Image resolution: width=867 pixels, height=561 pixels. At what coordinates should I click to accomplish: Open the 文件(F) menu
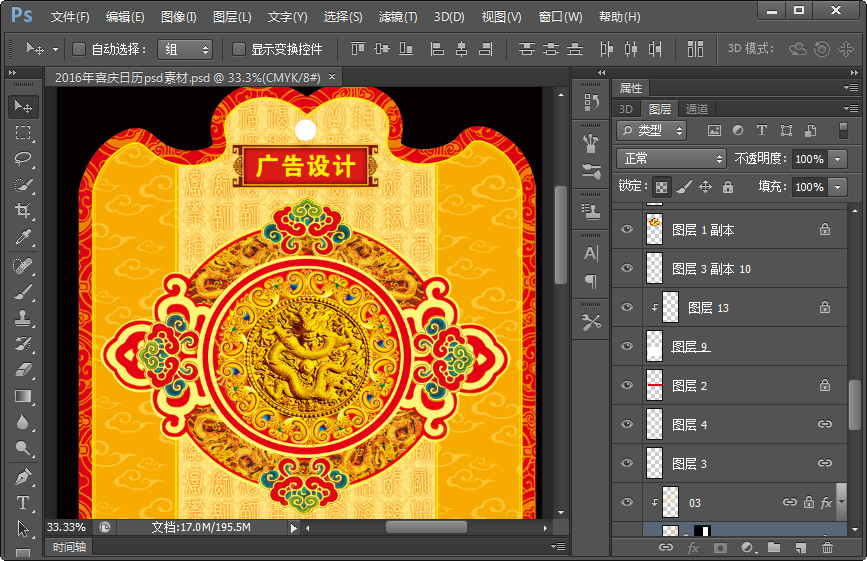coord(70,17)
